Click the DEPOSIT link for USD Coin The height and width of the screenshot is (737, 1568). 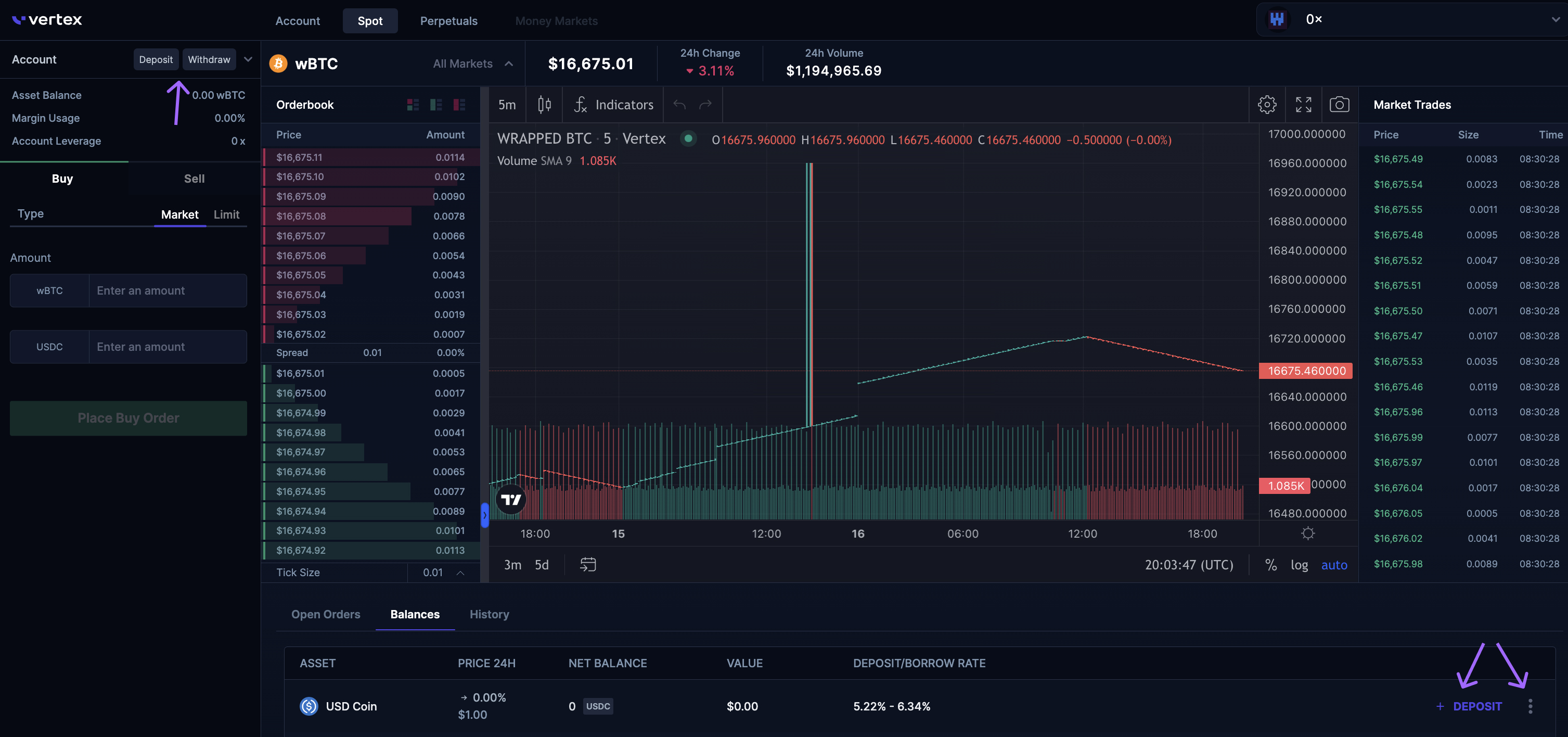(1477, 706)
